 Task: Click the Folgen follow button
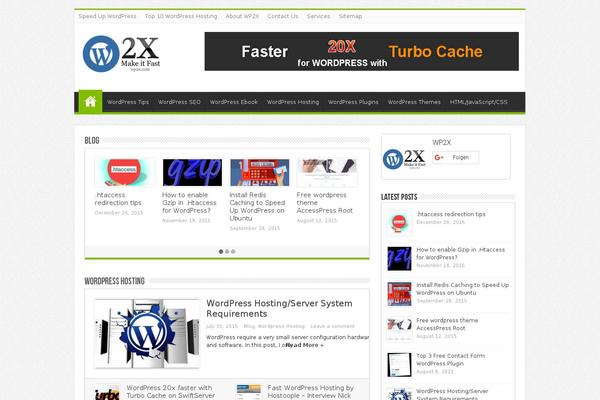[x=456, y=157]
